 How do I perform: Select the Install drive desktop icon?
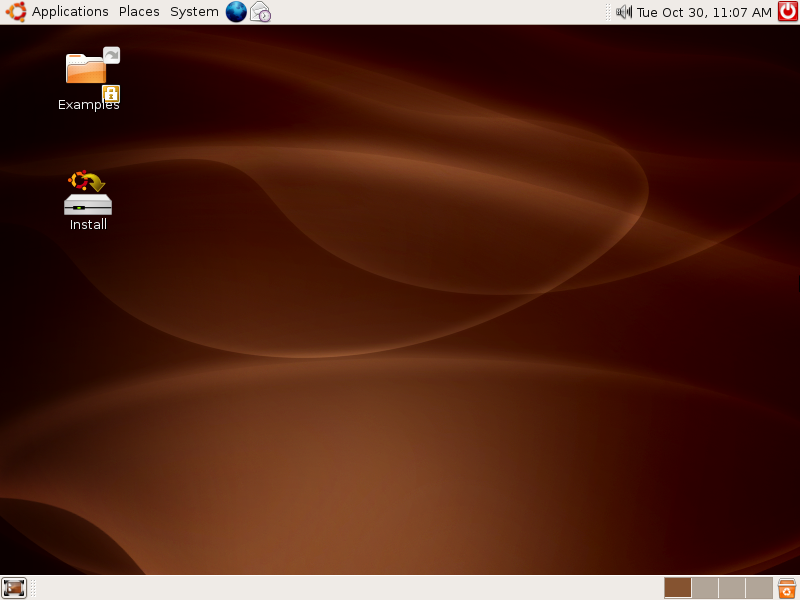tap(88, 194)
